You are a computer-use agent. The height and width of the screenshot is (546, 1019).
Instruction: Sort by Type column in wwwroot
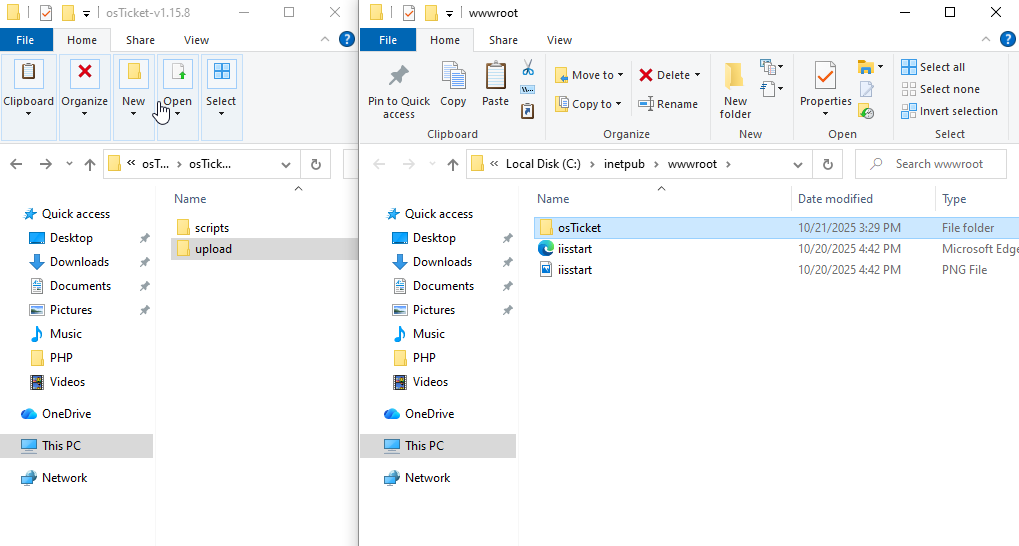pyautogui.click(x=954, y=199)
